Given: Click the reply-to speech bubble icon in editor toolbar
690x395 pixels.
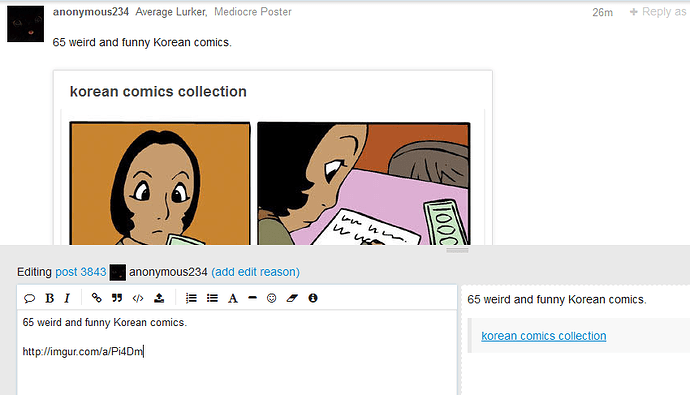Looking at the screenshot, I should (29, 298).
